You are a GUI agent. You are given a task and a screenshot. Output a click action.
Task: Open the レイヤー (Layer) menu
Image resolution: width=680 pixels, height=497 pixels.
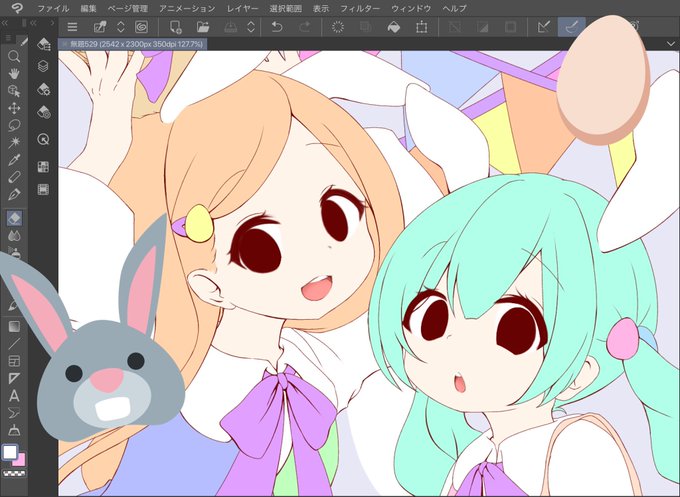pyautogui.click(x=242, y=8)
